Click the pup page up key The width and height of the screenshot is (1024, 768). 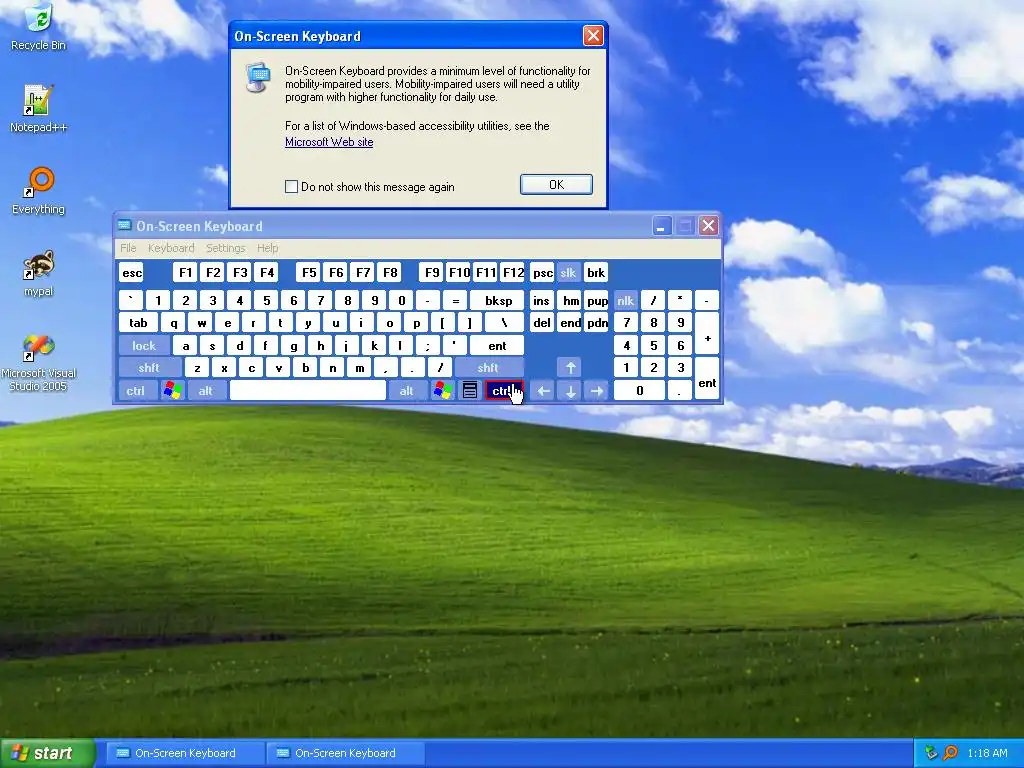pos(597,300)
